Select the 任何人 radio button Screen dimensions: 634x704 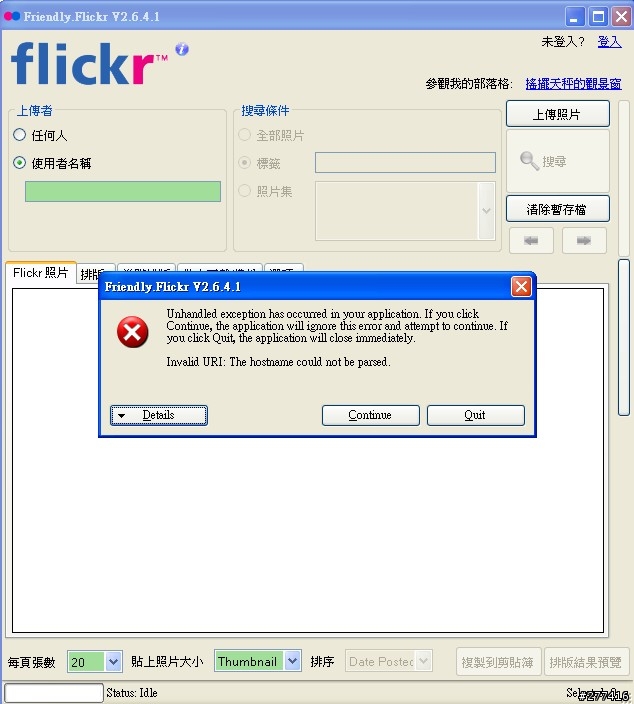[x=19, y=135]
